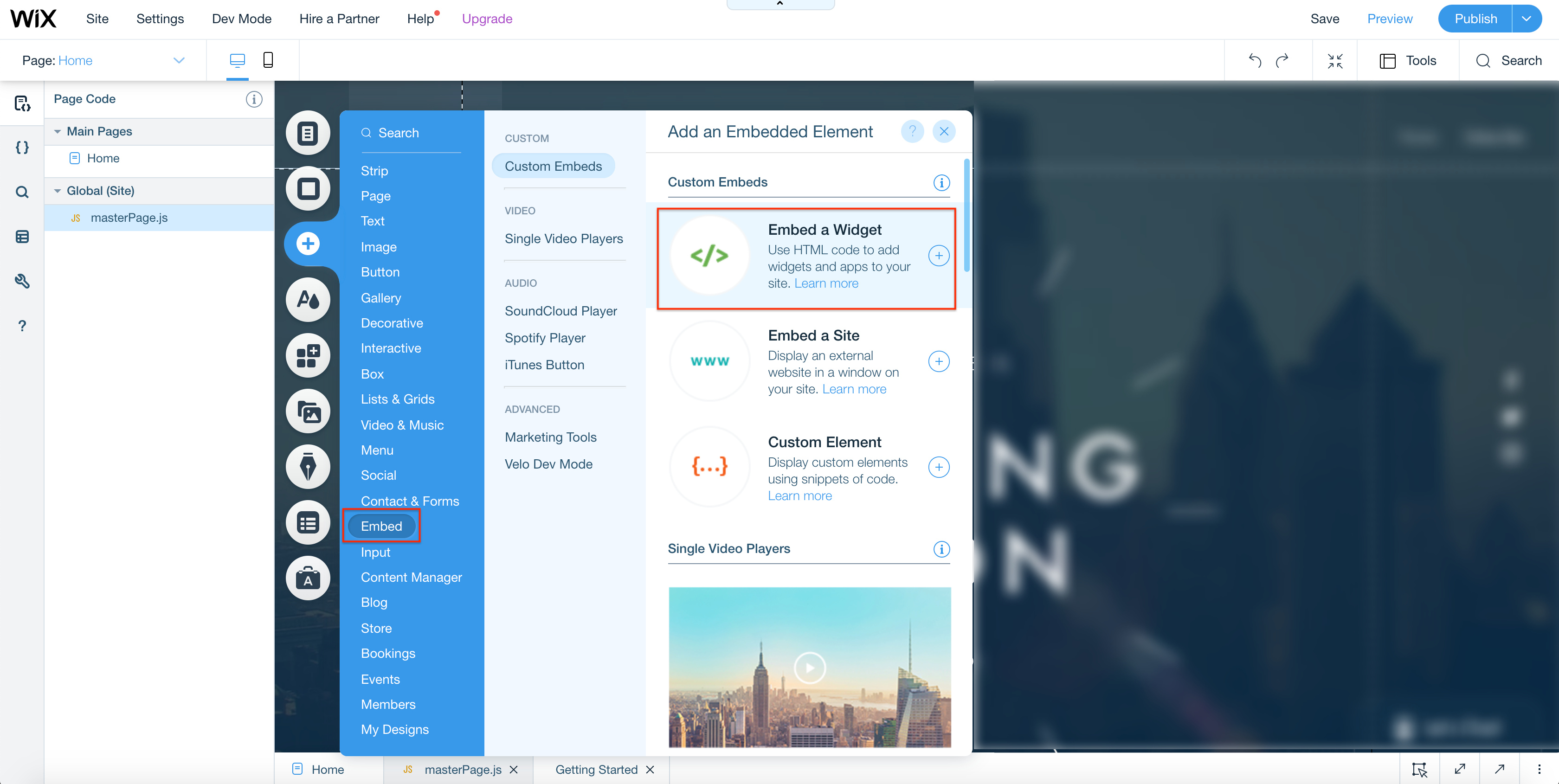Image resolution: width=1559 pixels, height=784 pixels.
Task: Switch to mobile view icon
Action: (x=268, y=60)
